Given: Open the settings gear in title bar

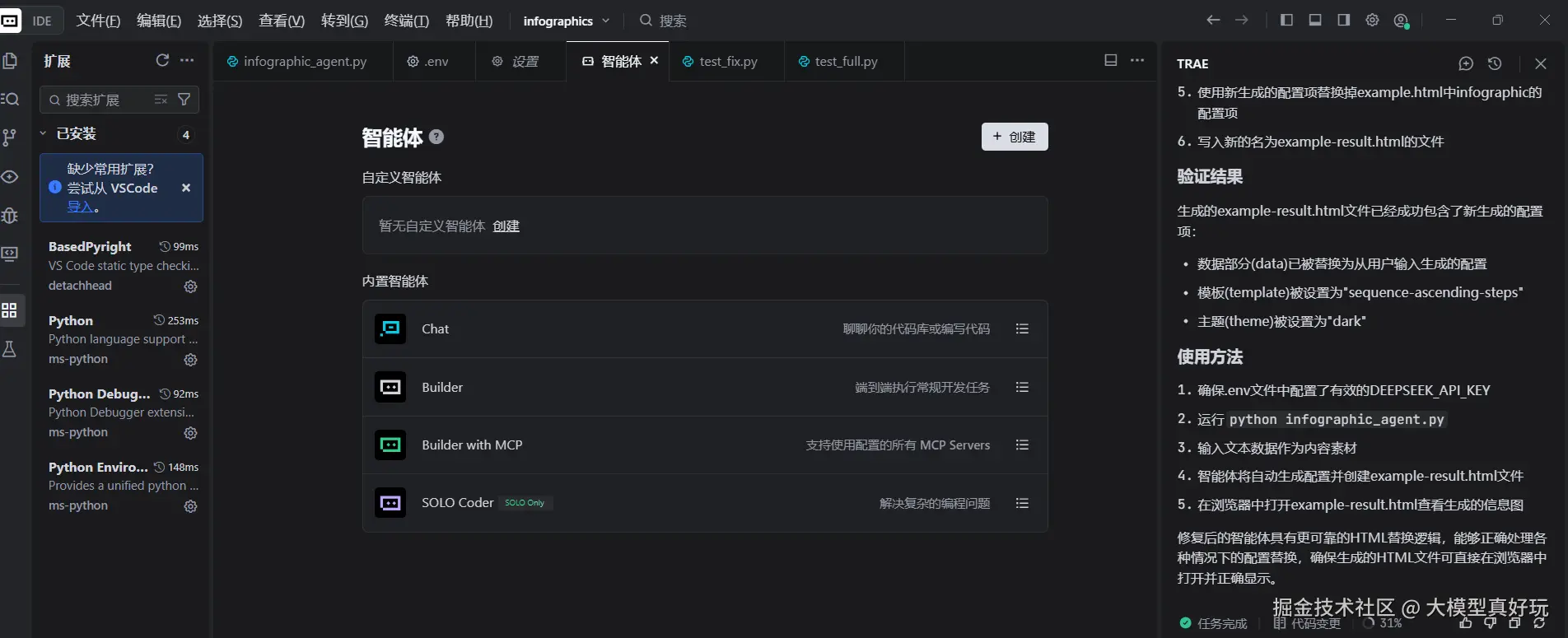Looking at the screenshot, I should [1372, 20].
